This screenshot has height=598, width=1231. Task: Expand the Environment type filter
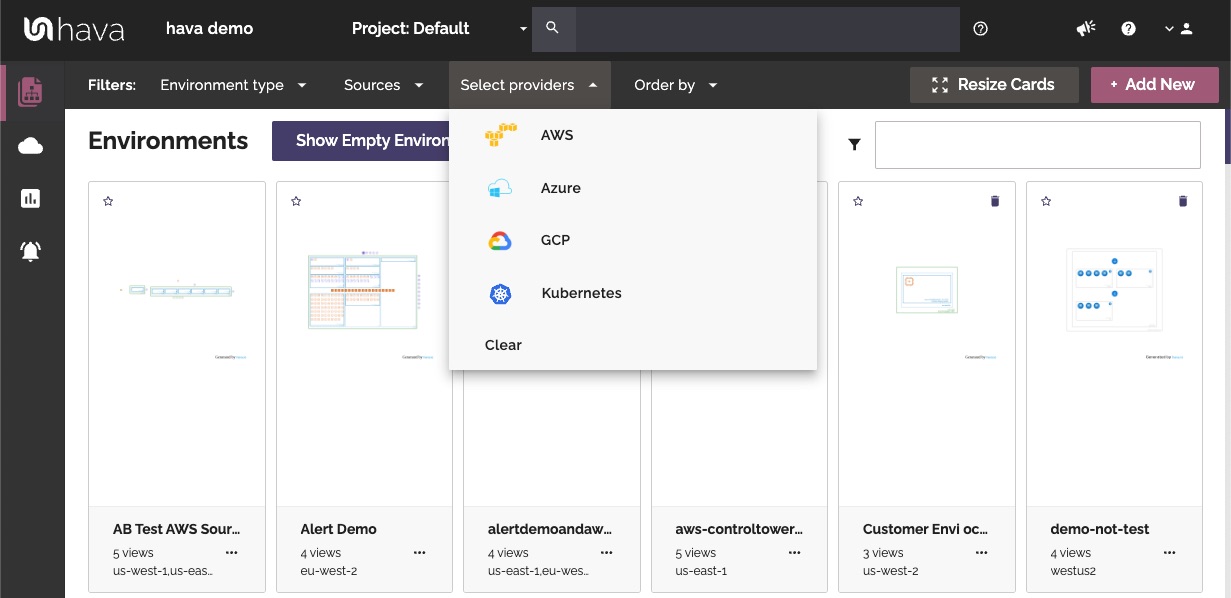233,85
